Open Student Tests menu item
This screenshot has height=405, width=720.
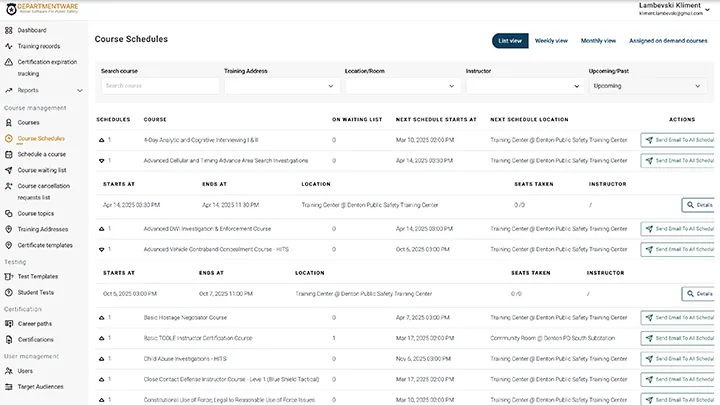(x=36, y=292)
